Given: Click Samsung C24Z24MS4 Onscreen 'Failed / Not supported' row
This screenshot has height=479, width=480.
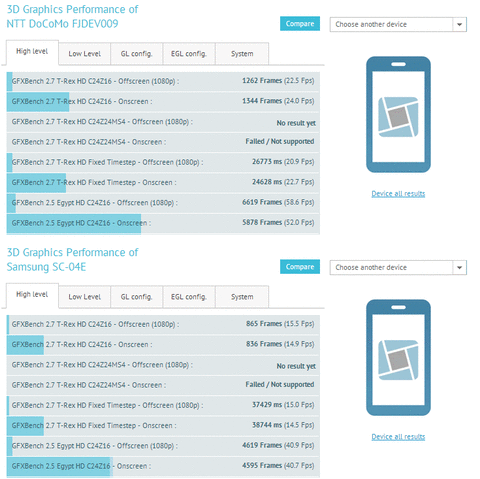Looking at the screenshot, I should [163, 385].
